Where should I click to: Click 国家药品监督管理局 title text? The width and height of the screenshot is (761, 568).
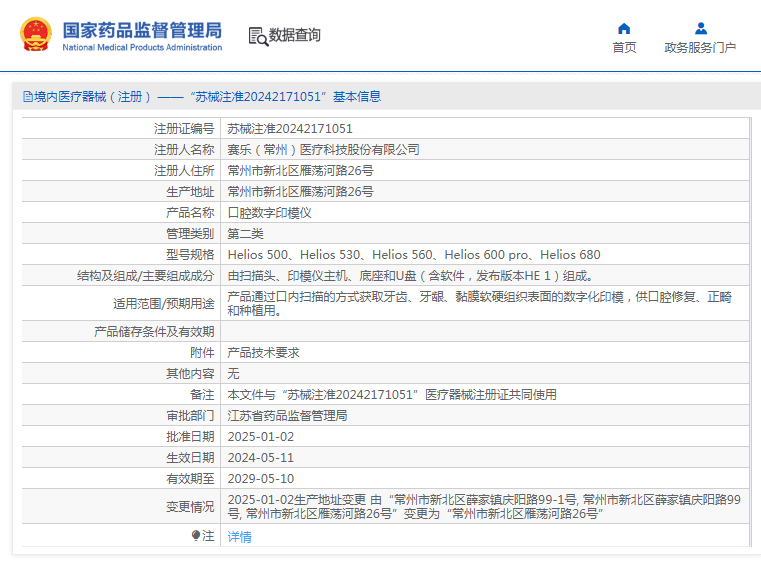[x=142, y=30]
